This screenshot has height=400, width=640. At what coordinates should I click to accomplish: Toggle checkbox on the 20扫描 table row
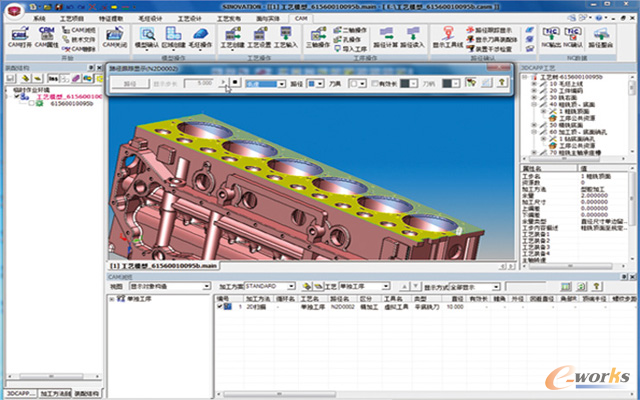point(220,306)
